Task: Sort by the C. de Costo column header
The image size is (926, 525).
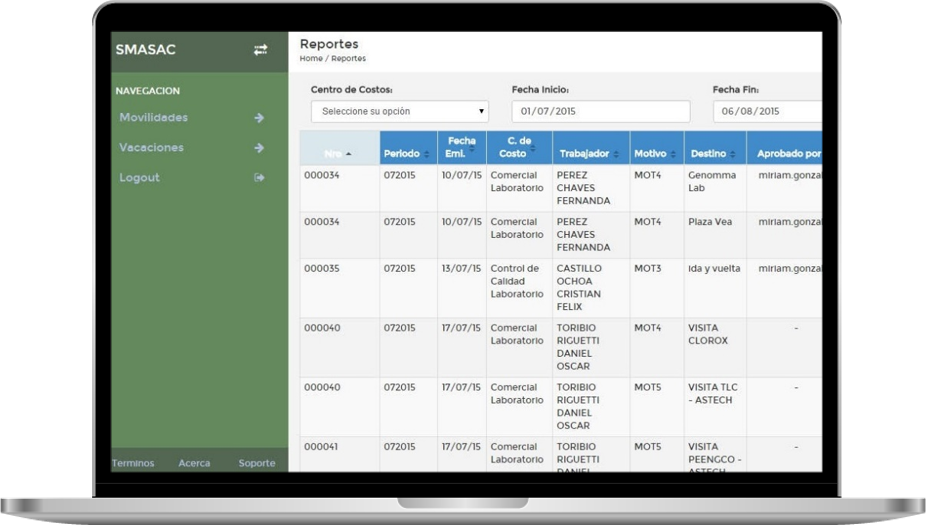Action: (x=518, y=147)
